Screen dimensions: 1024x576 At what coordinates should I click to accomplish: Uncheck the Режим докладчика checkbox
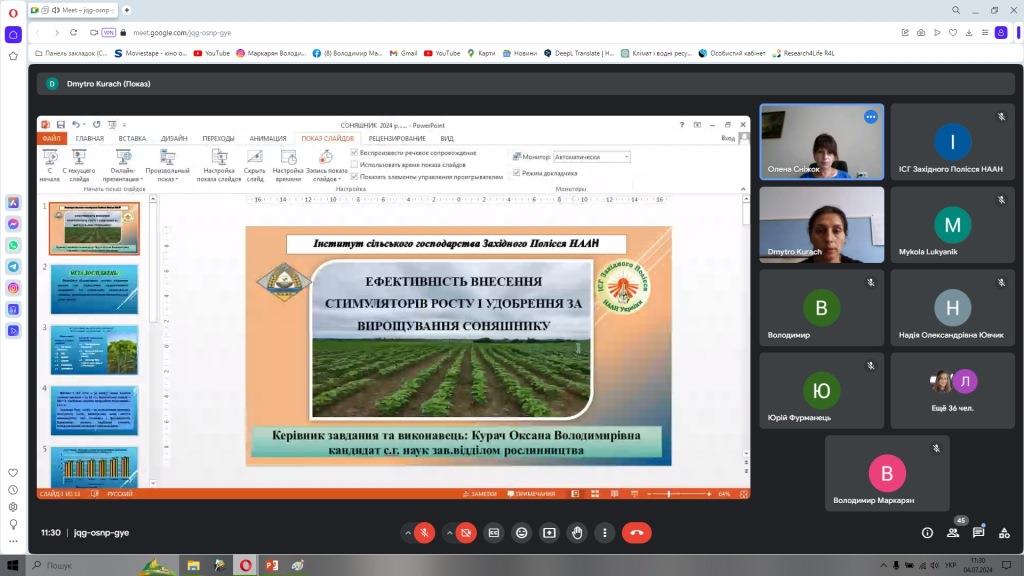click(516, 173)
